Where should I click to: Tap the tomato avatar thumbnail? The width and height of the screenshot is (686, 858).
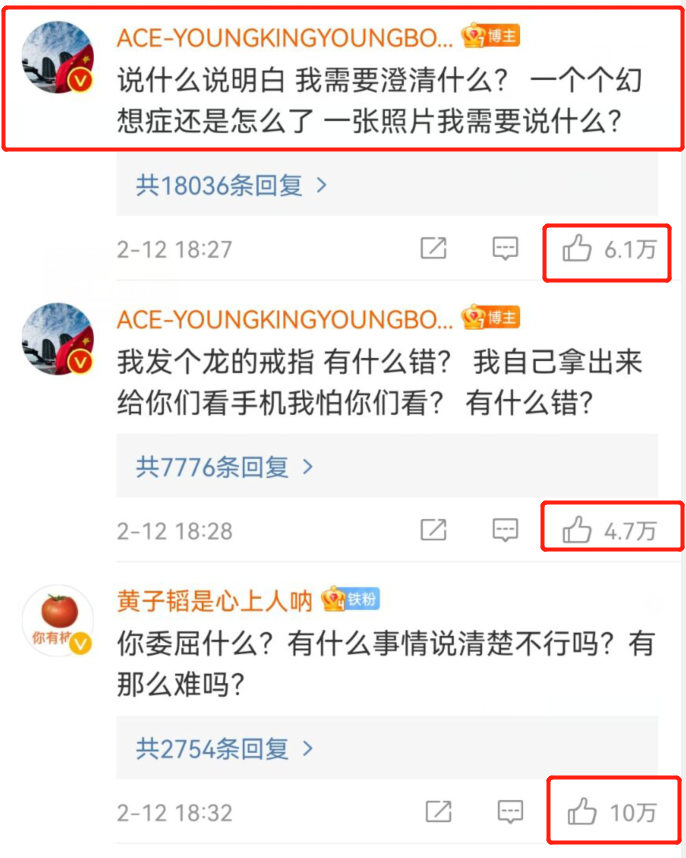[x=57, y=620]
